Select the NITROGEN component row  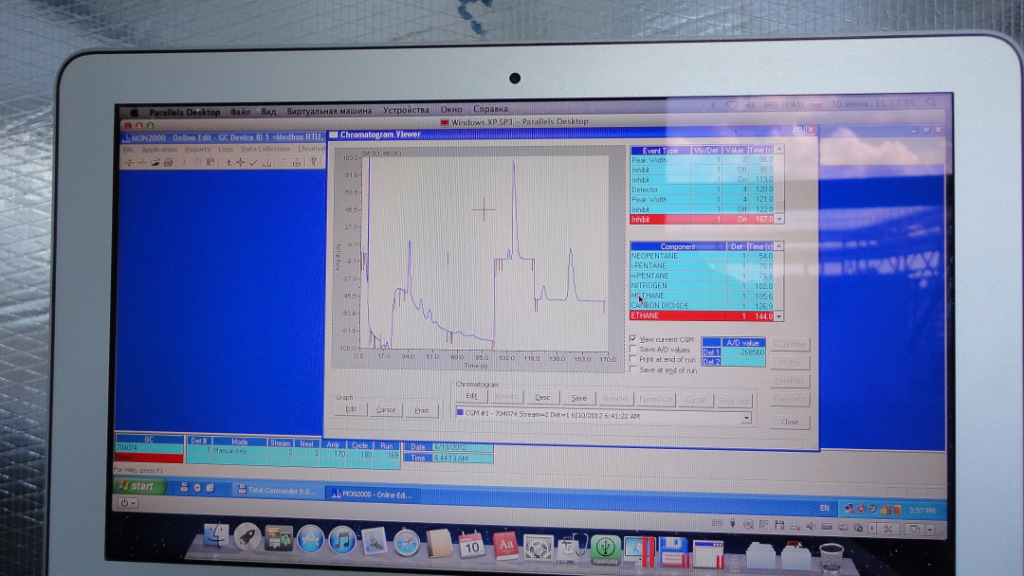tap(701, 285)
